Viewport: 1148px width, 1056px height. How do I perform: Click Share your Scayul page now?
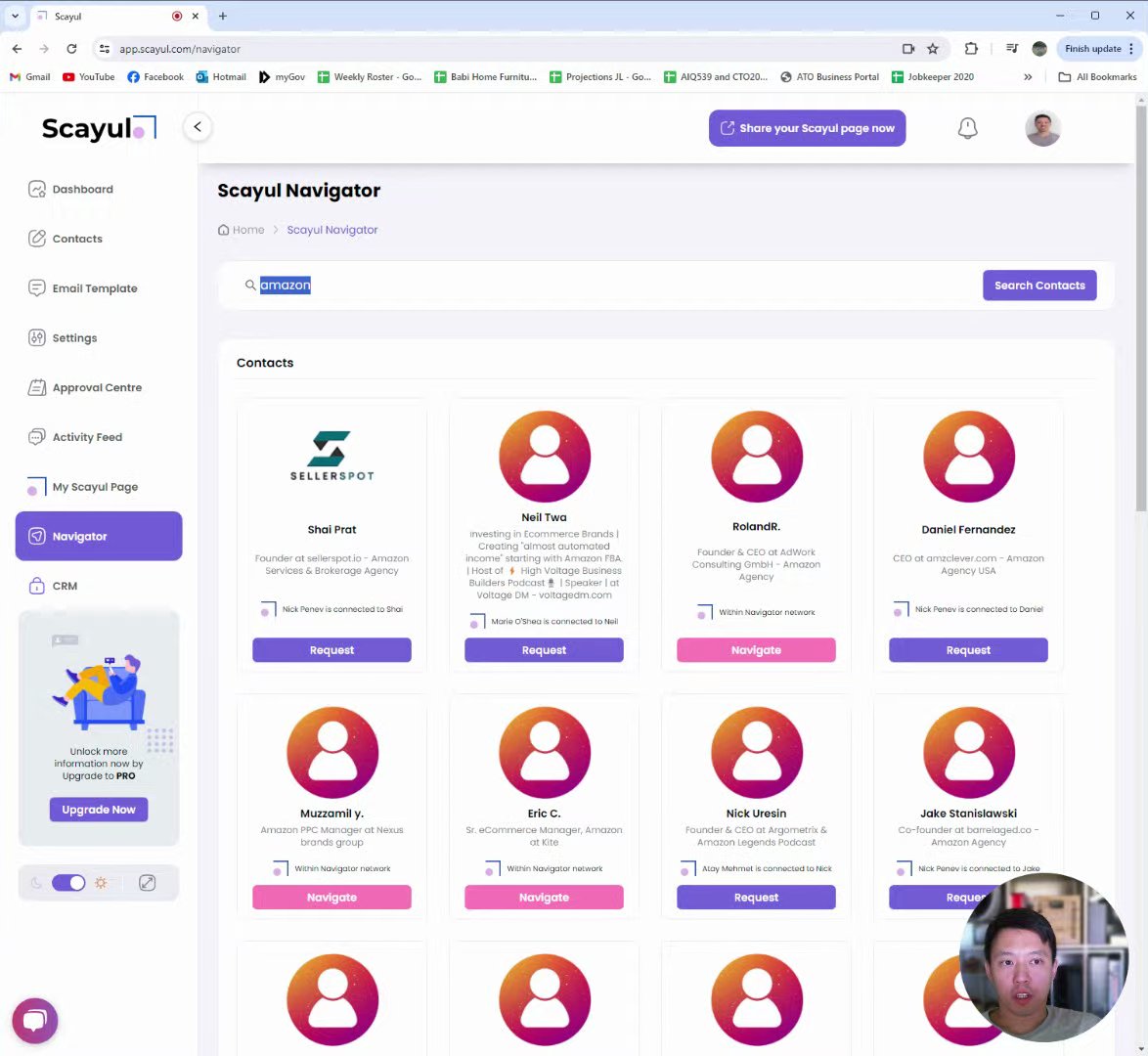click(x=807, y=128)
